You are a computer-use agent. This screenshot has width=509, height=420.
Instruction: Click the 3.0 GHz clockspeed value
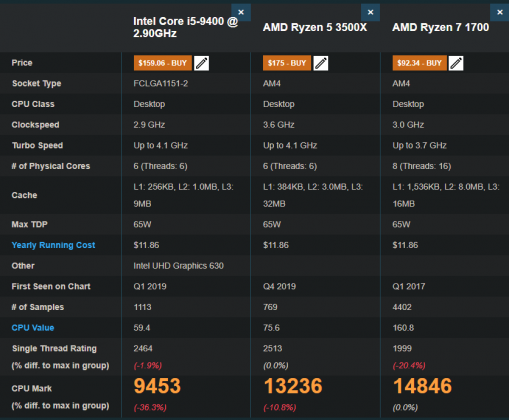[408, 125]
